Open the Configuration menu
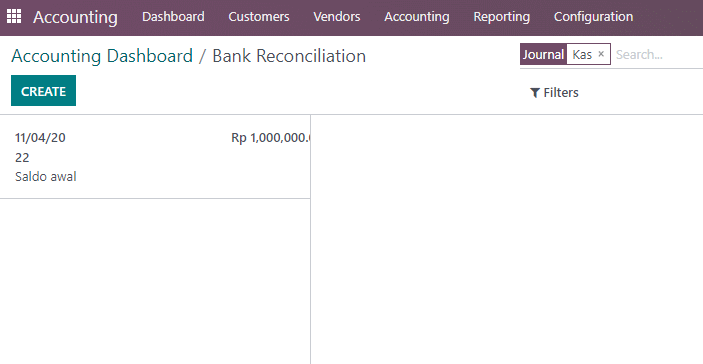Viewport: 703px width, 364px height. (x=593, y=17)
